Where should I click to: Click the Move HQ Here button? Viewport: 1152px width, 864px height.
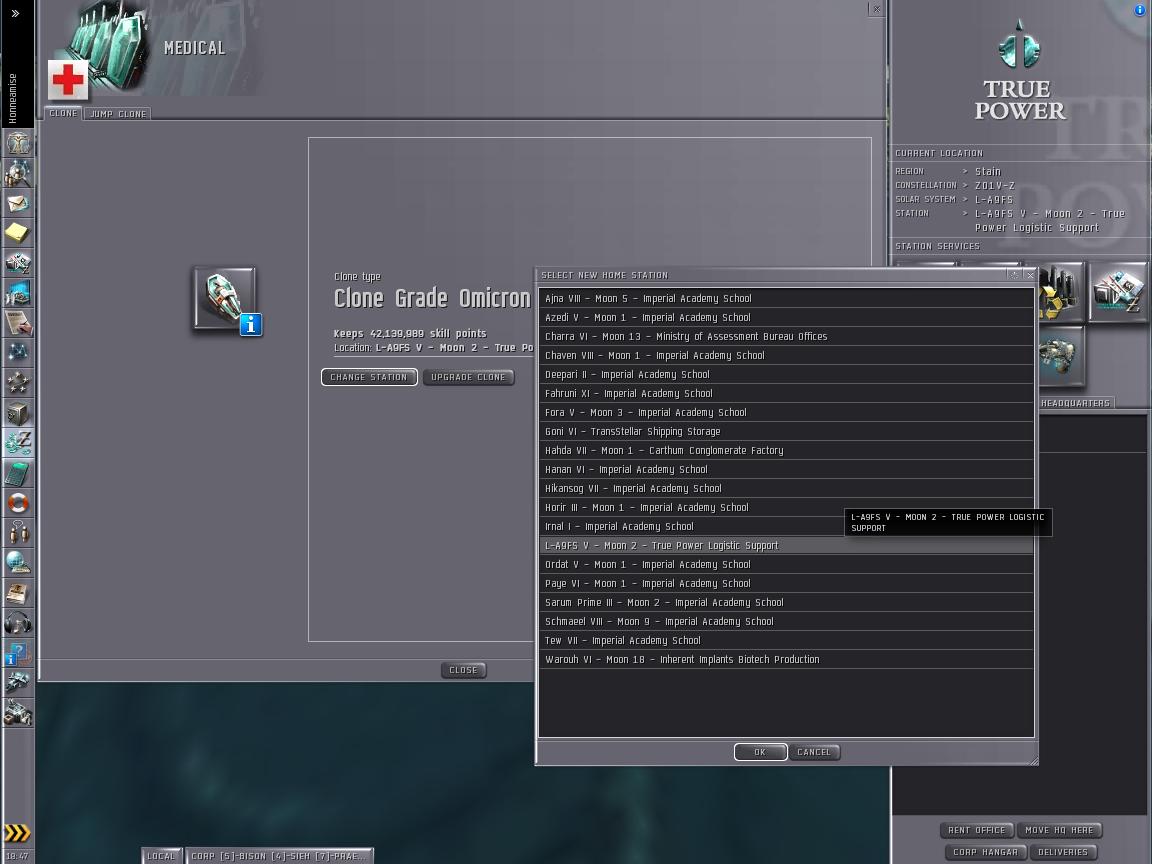(1059, 830)
